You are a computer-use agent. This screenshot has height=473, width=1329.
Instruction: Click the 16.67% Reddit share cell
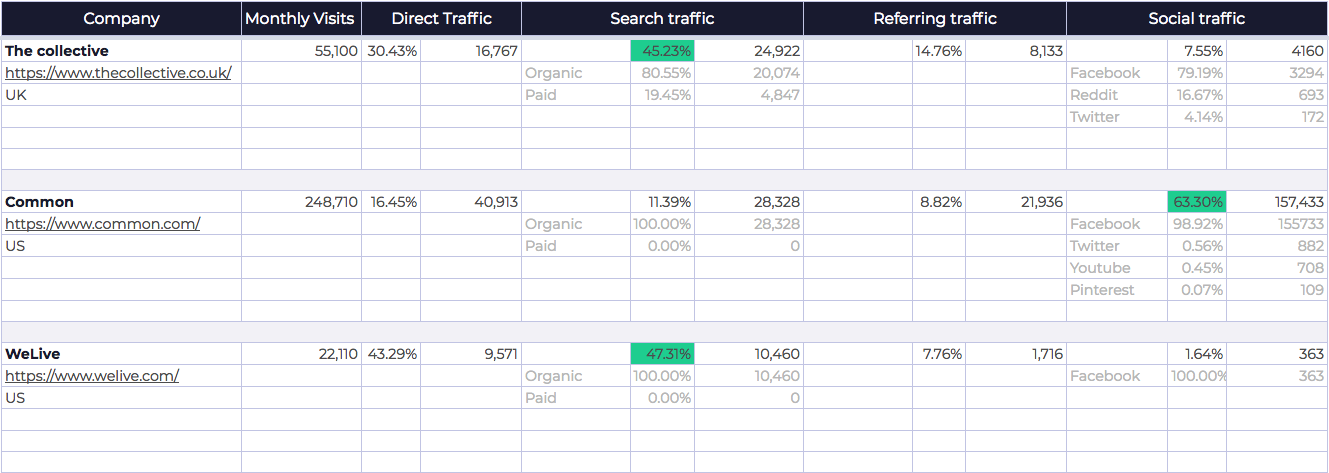tap(1197, 95)
